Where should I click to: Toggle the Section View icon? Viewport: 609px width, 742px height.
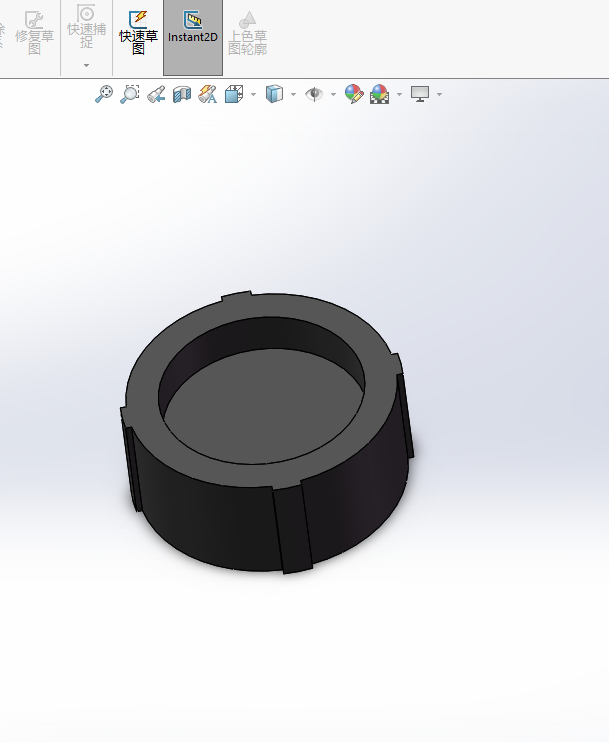pos(182,94)
